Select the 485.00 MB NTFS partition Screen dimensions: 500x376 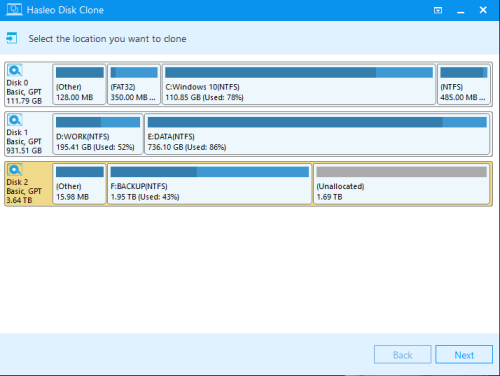[x=464, y=84]
